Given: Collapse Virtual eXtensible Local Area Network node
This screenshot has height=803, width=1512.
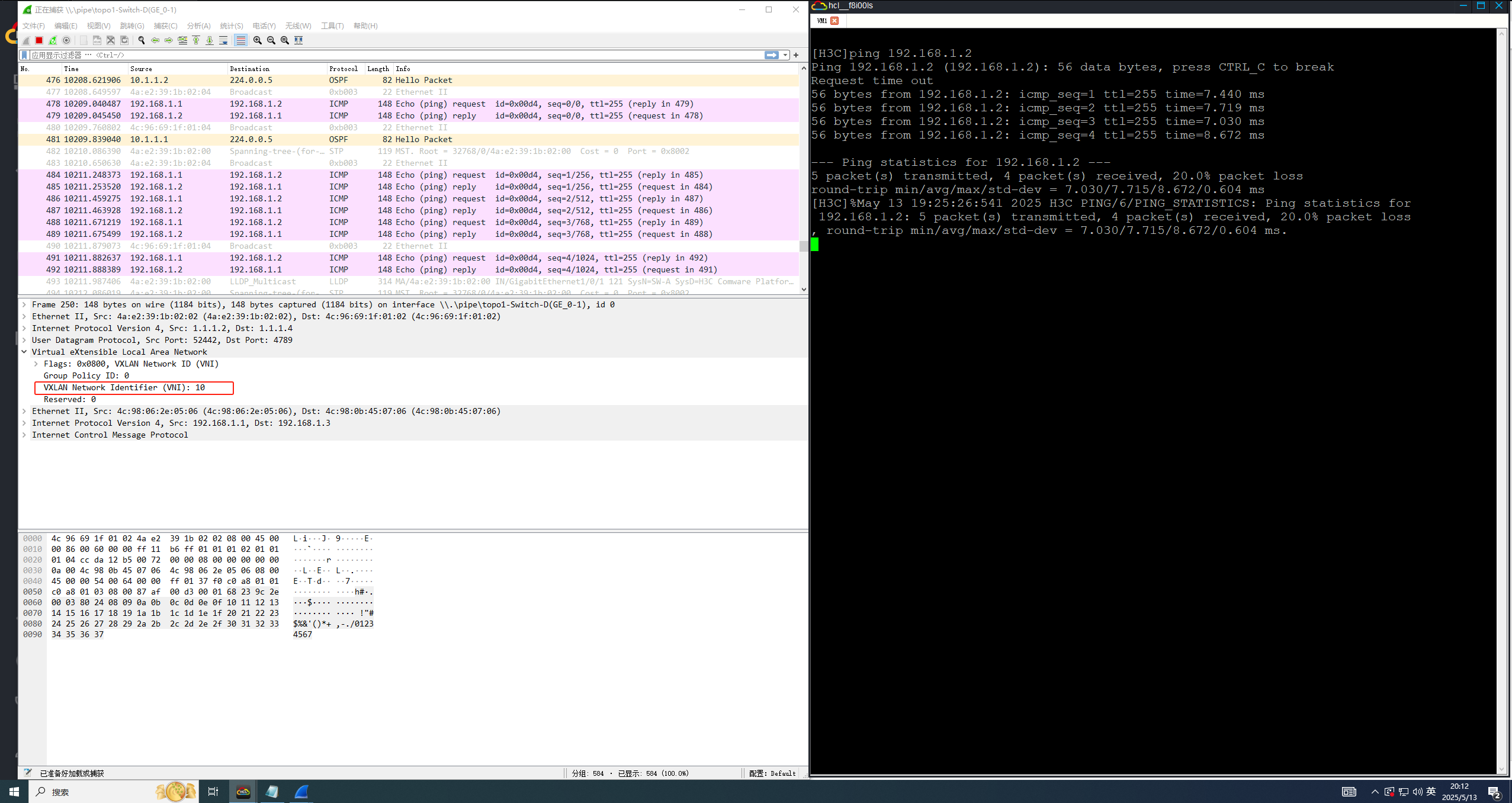Looking at the screenshot, I should click(24, 352).
